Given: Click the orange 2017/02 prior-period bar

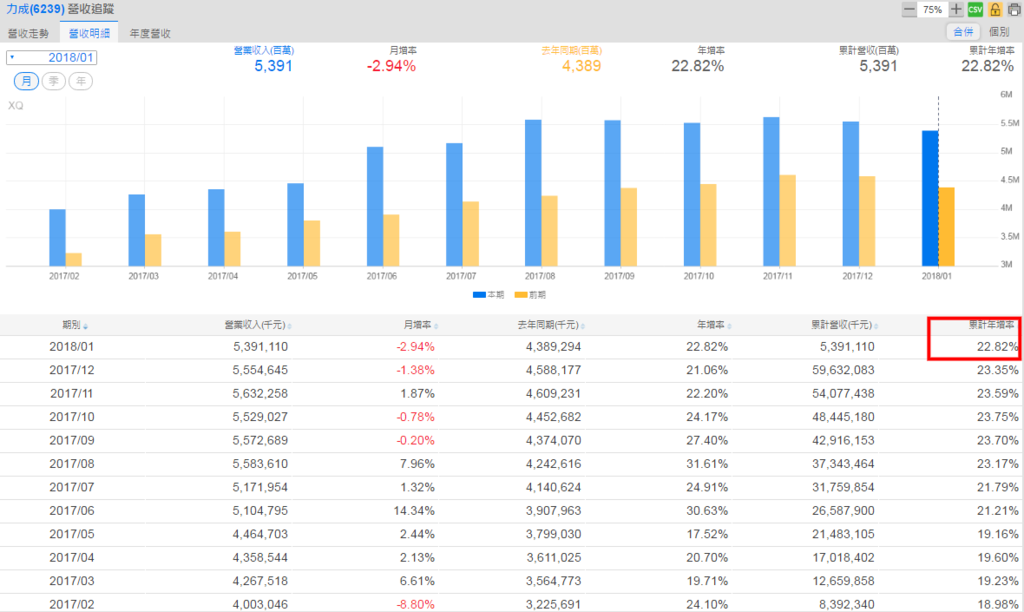Looking at the screenshot, I should [x=74, y=260].
